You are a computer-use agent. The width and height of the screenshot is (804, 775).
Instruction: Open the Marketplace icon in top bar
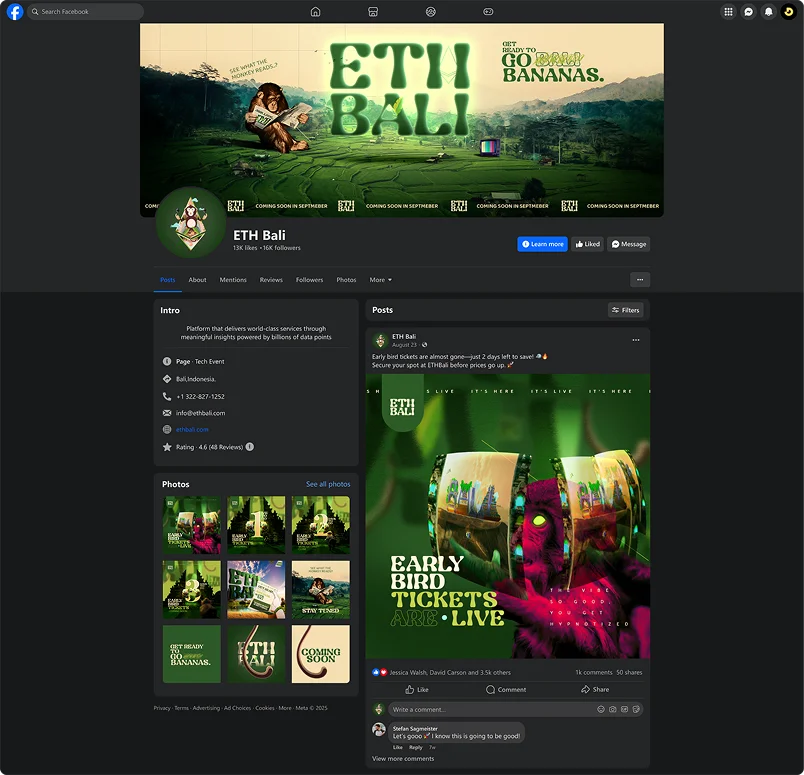pos(373,11)
